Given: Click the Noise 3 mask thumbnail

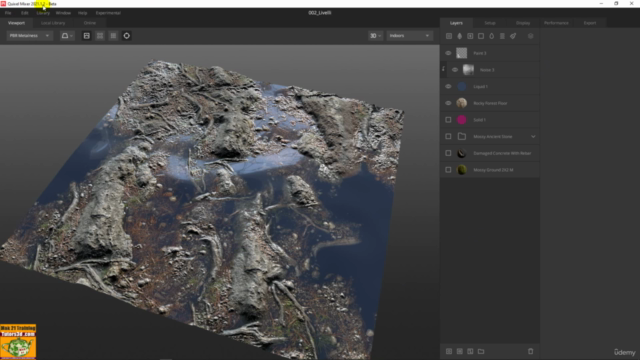Looking at the screenshot, I should click(x=468, y=70).
